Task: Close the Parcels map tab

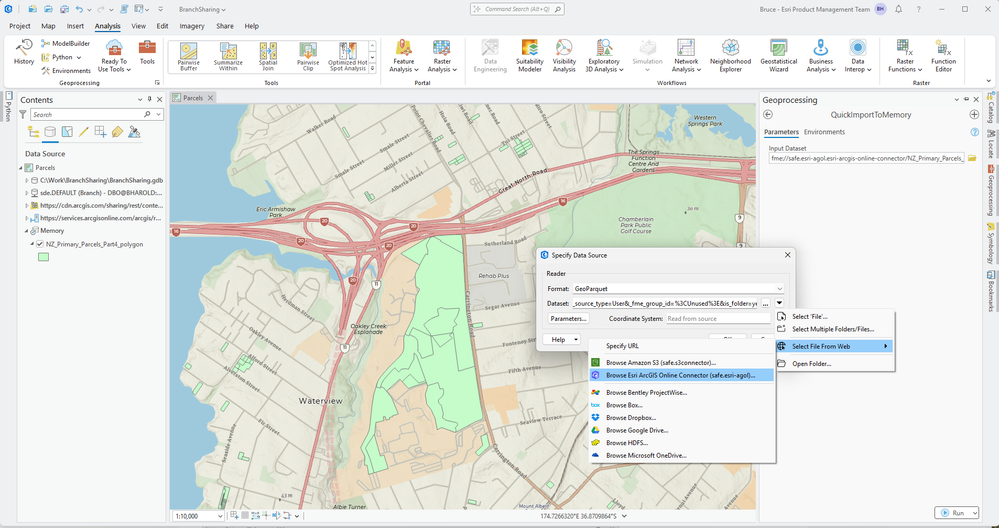Action: (x=210, y=98)
